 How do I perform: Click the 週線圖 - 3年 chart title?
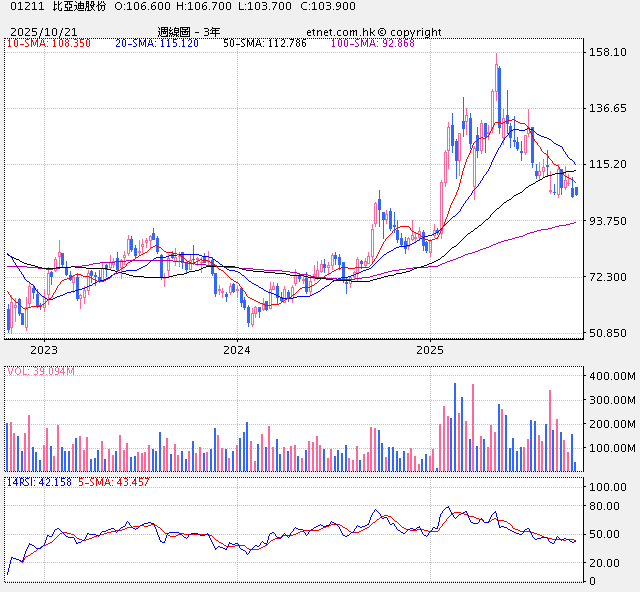189,32
